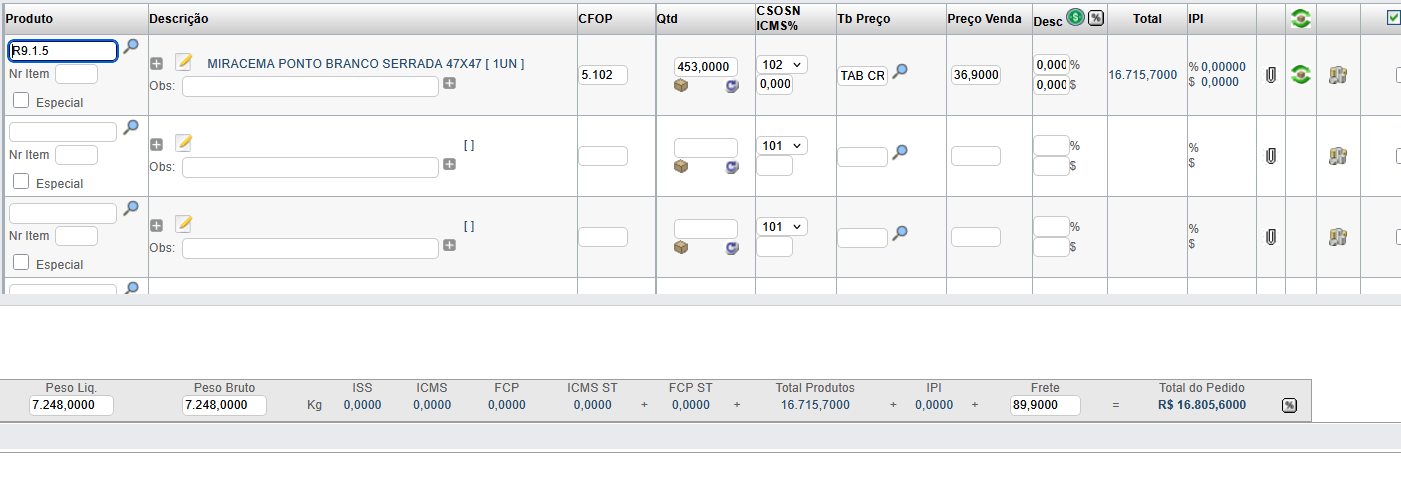The height and width of the screenshot is (477, 1401).
Task: Open the CSOSN dropdown showing 102
Action: 781,64
